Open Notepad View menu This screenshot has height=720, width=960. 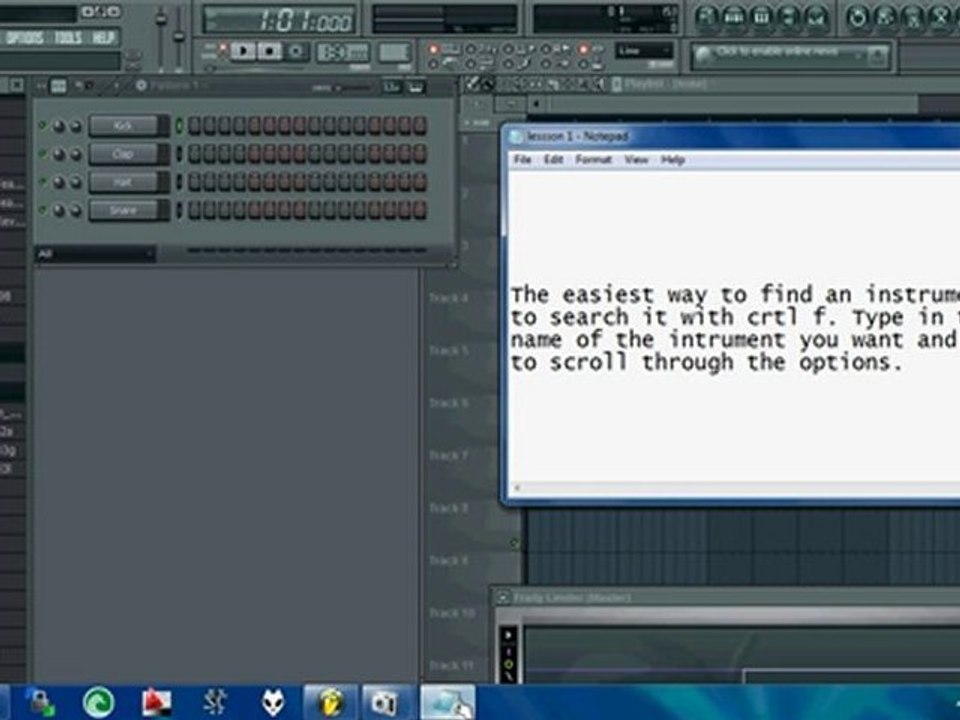tap(636, 160)
